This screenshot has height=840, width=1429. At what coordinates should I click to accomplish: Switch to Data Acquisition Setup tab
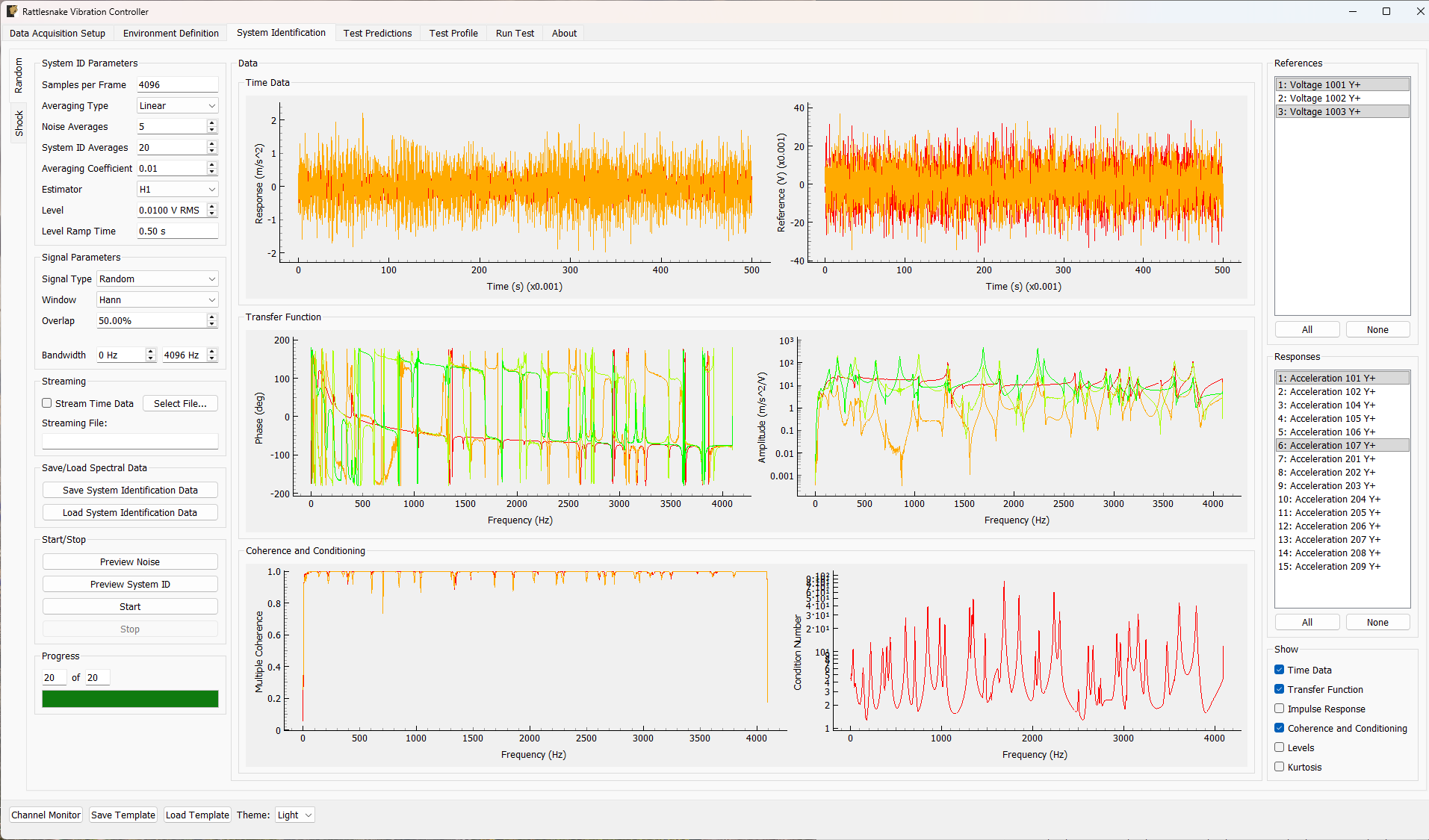58,33
